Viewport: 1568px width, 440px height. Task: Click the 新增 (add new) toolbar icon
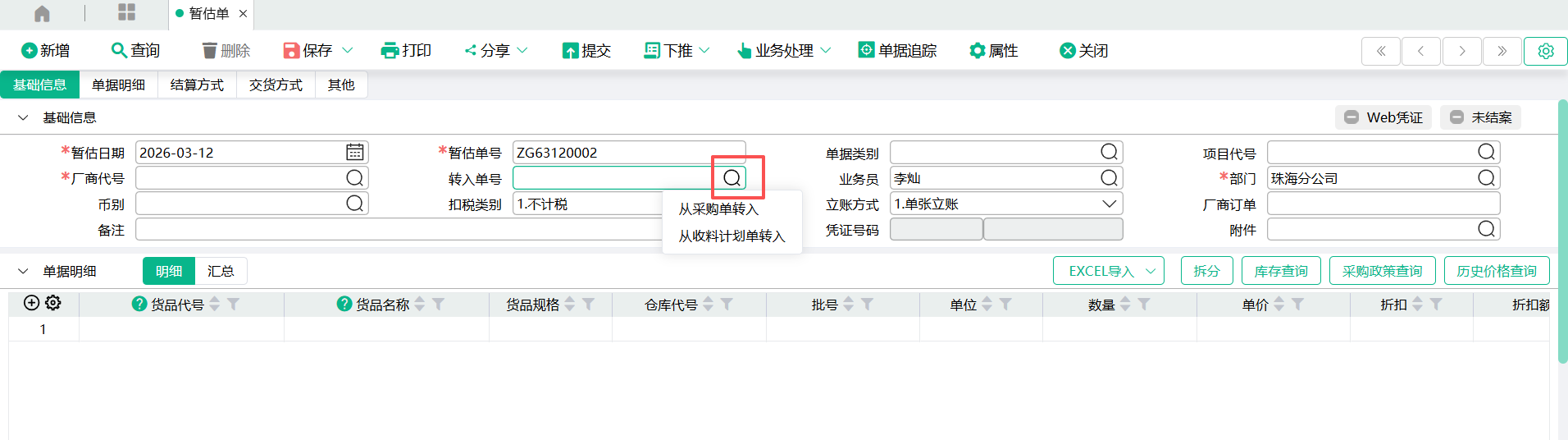tap(29, 51)
